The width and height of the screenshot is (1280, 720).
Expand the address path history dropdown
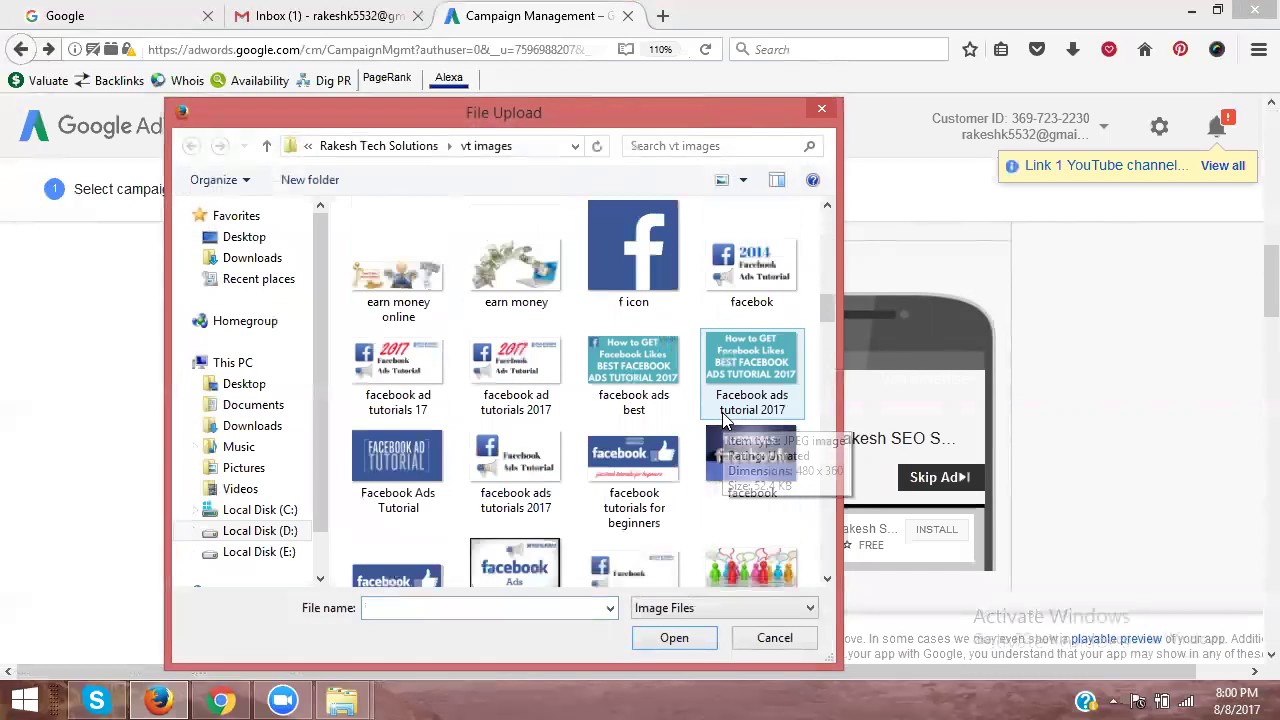pyautogui.click(x=575, y=146)
